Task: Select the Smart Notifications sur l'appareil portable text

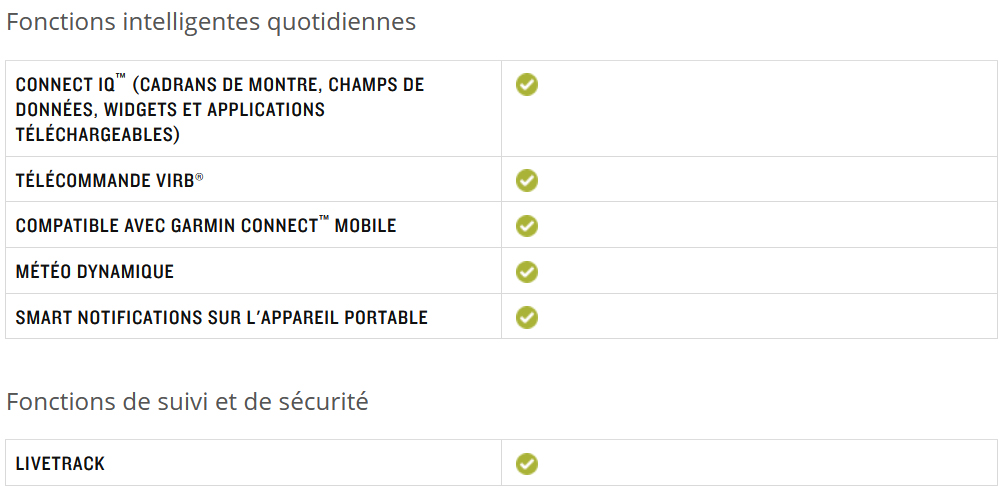Action: click(221, 317)
